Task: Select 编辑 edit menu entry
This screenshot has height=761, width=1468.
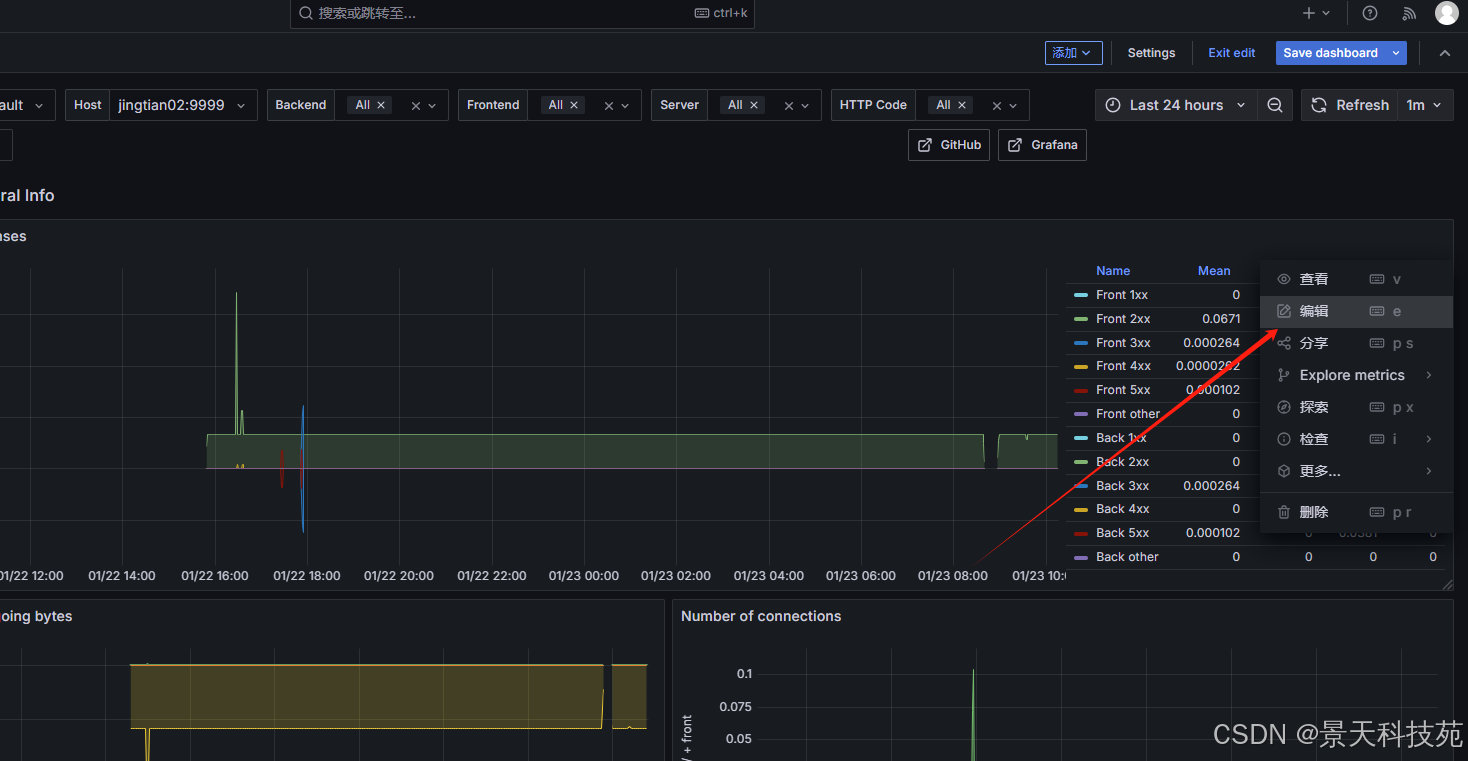Action: pos(1356,312)
